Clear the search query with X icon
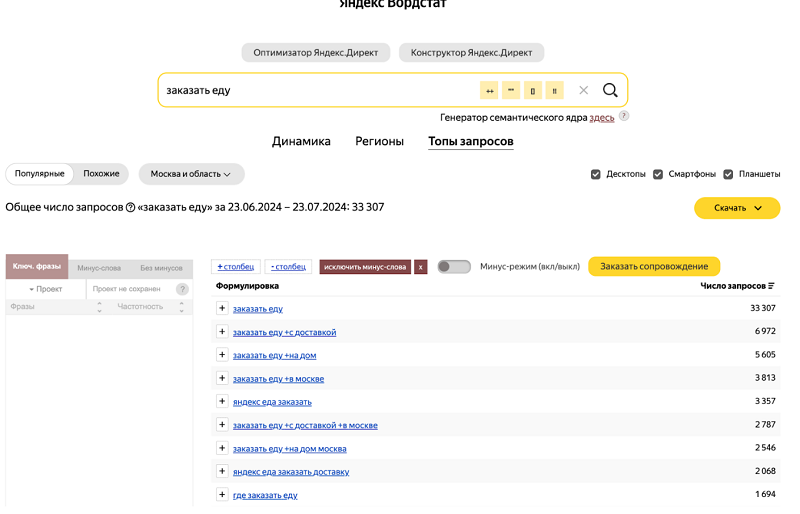This screenshot has height=514, width=800. 584,90
